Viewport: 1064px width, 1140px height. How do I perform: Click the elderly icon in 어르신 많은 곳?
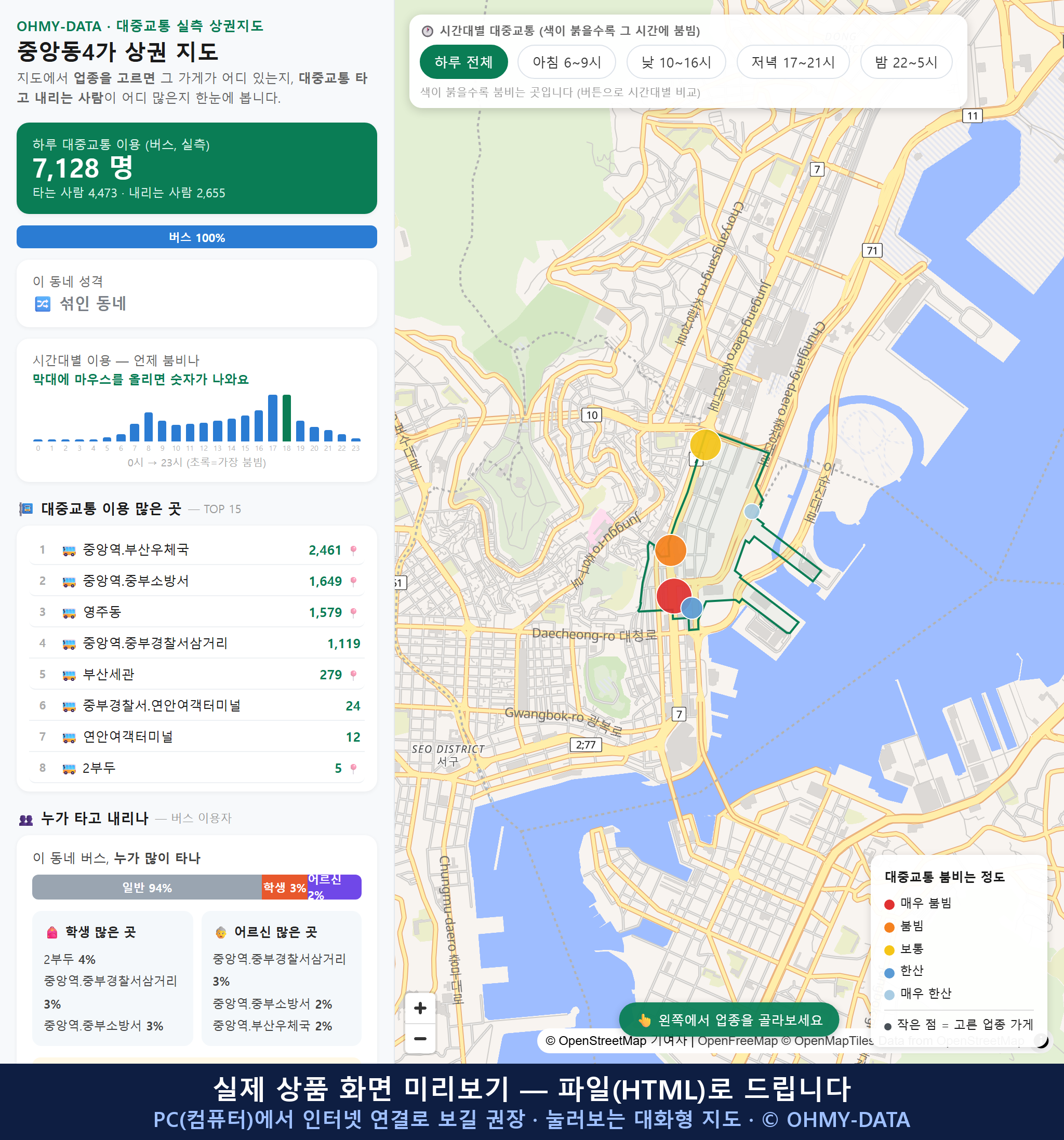click(x=221, y=932)
